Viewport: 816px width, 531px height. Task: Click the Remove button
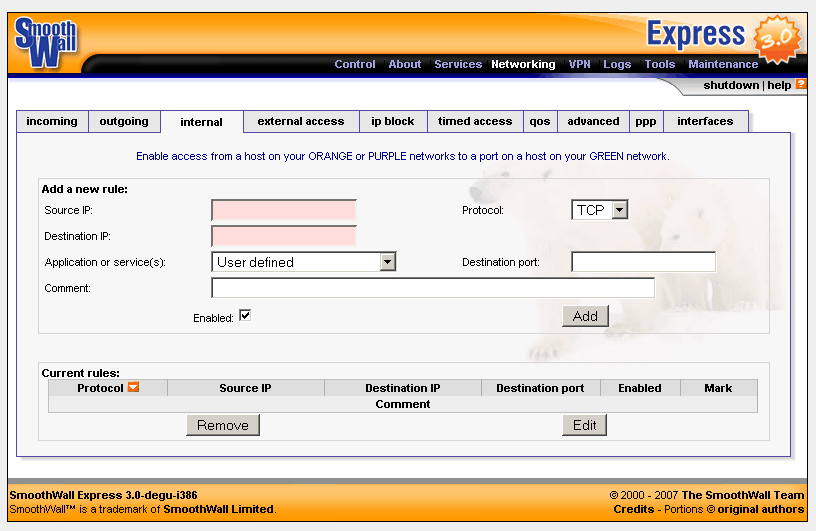[223, 425]
